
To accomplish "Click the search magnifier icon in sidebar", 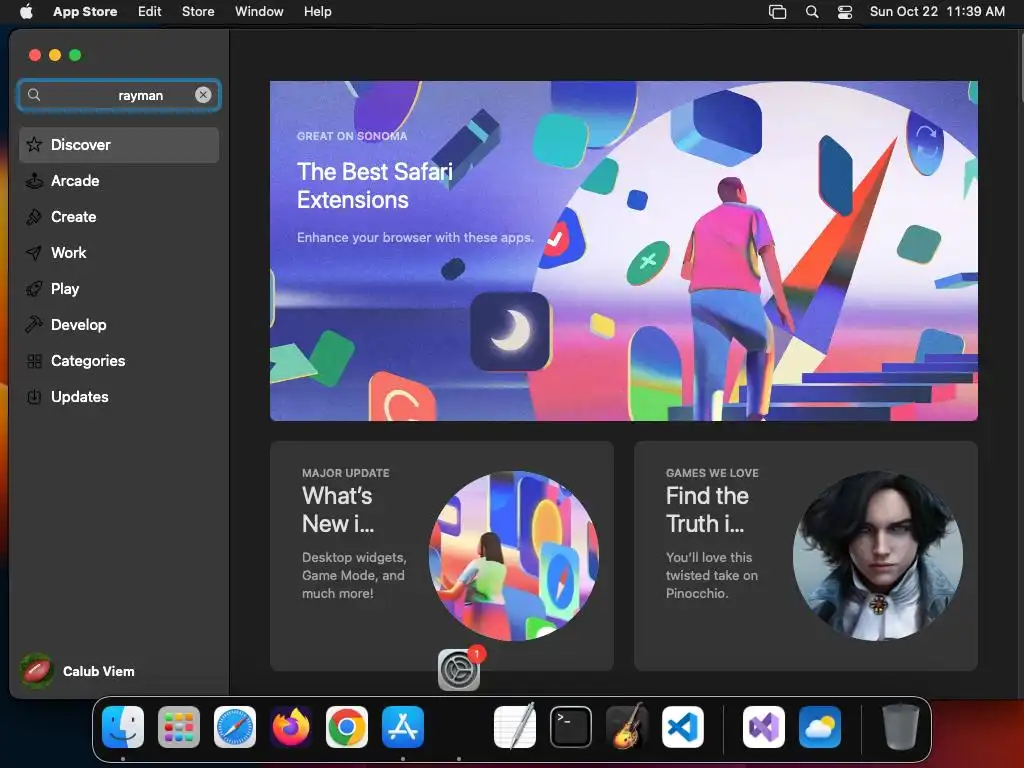I will coord(34,95).
